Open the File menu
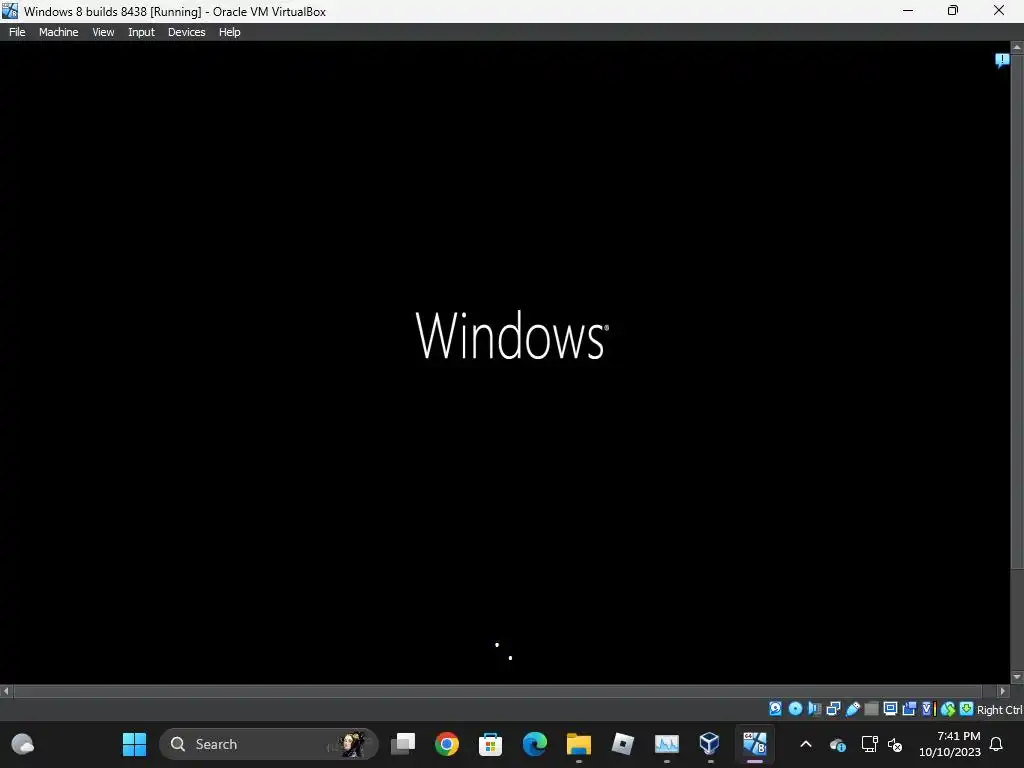Image resolution: width=1024 pixels, height=768 pixels. (17, 32)
